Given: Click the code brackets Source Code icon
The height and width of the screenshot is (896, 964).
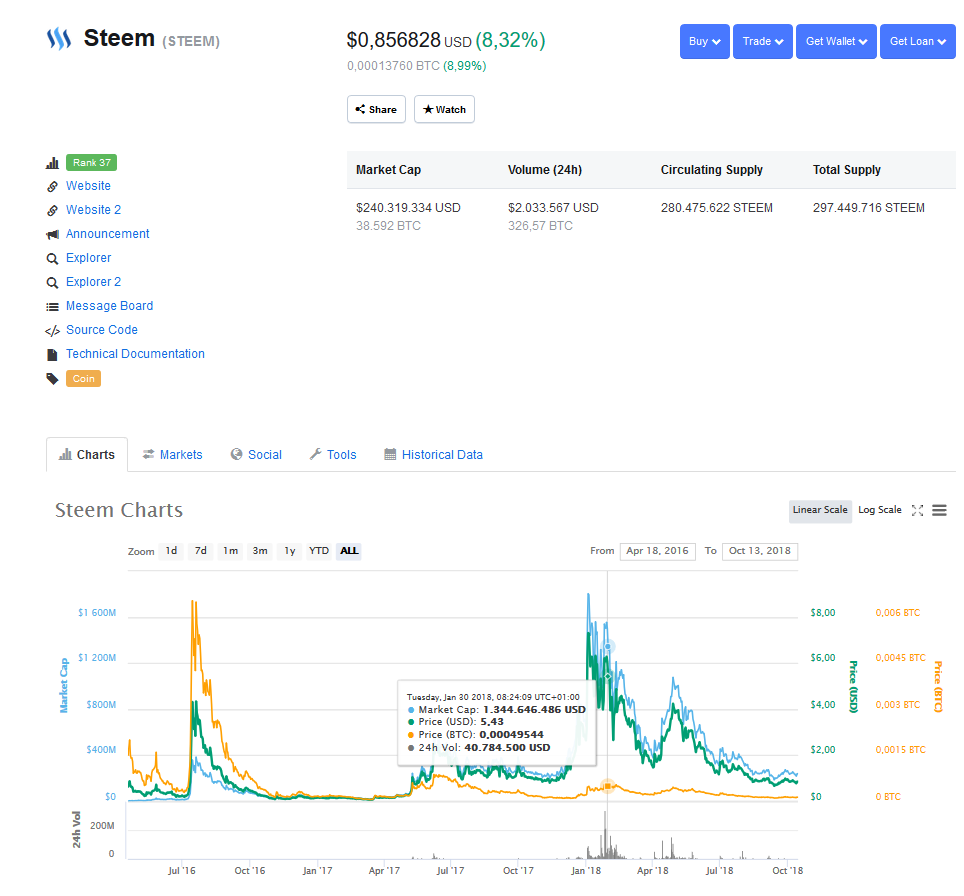Looking at the screenshot, I should (x=52, y=331).
